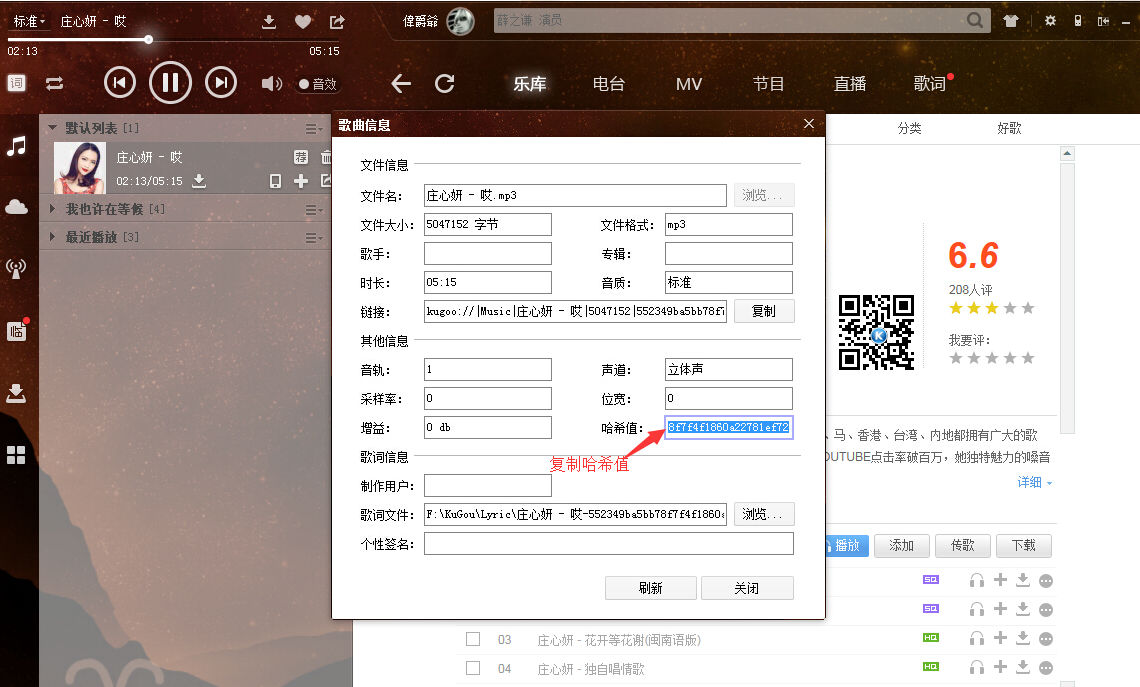Send the playlist song to mobile
Viewport: 1140px width, 687px height.
pos(275,181)
